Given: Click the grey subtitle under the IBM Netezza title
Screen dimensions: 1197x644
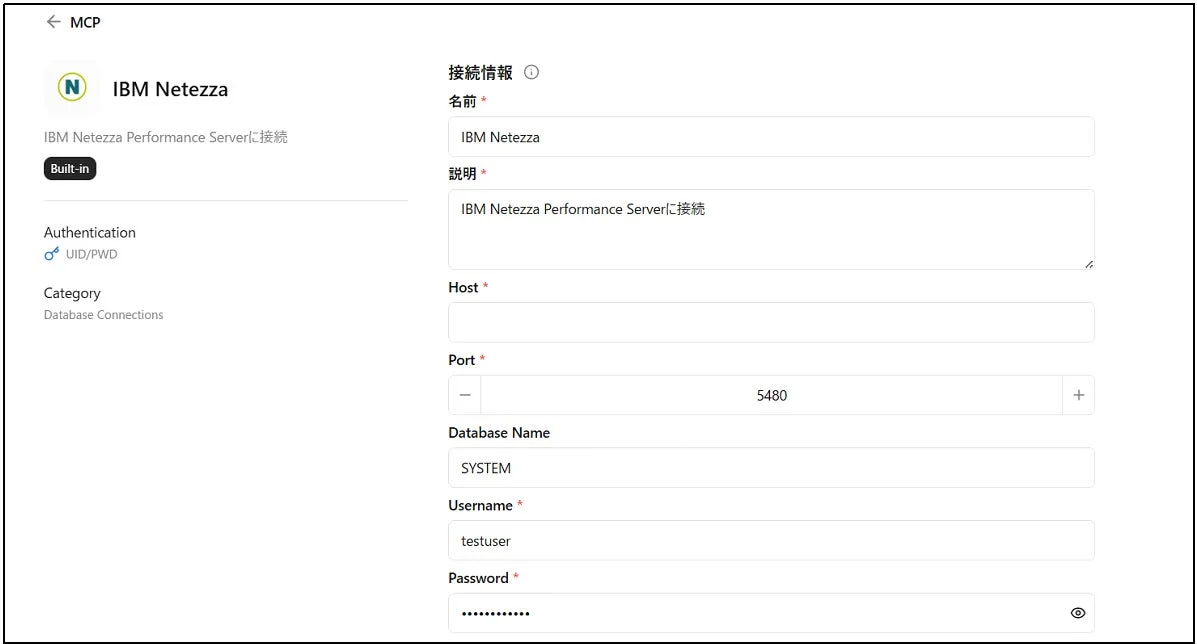Looking at the screenshot, I should tap(166, 137).
